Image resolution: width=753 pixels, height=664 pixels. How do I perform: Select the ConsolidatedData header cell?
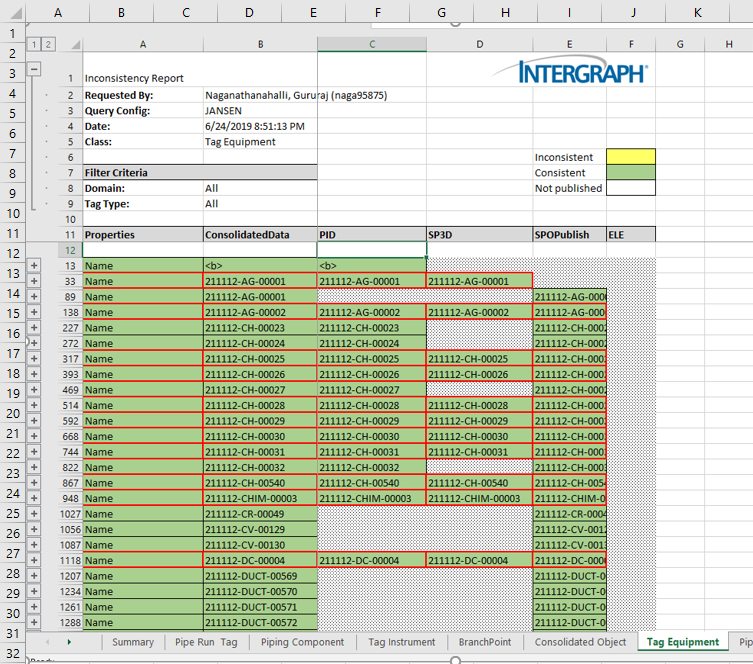pyautogui.click(x=260, y=234)
